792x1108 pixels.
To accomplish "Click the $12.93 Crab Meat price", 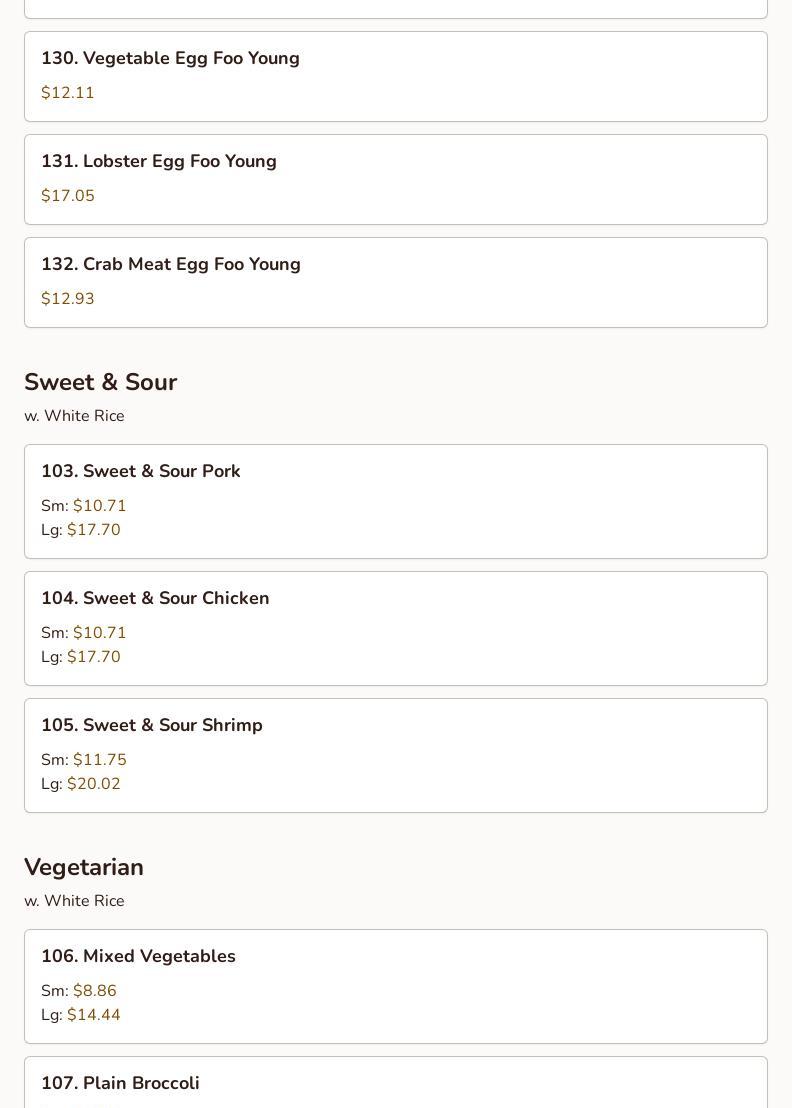I will [68, 299].
